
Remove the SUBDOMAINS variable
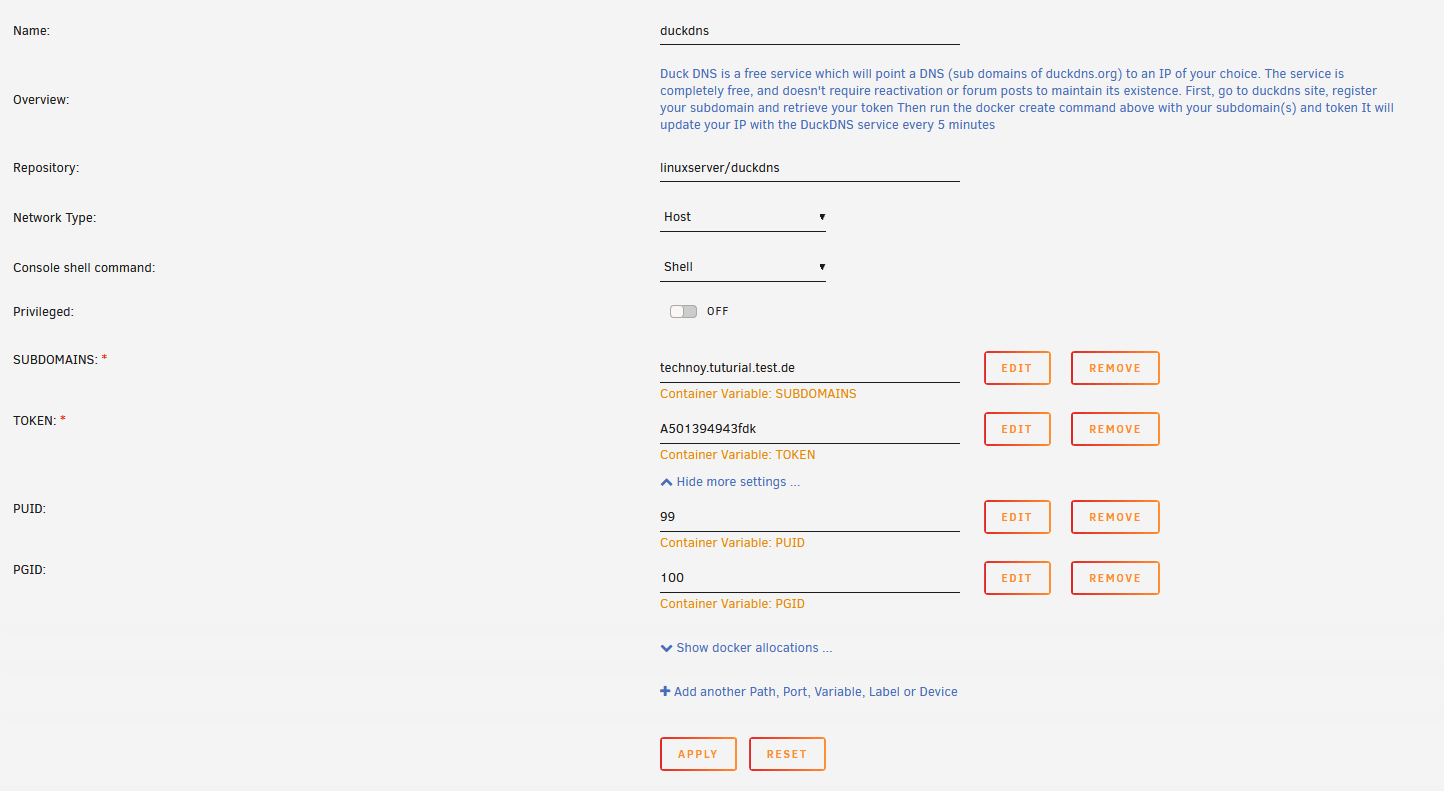1115,368
